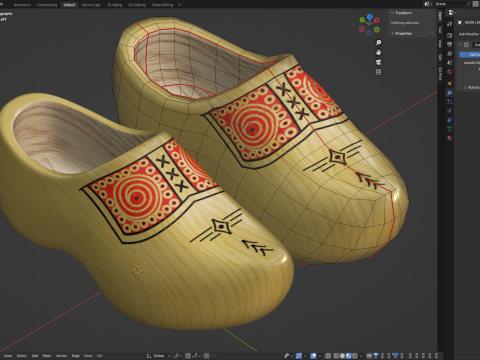This screenshot has width=480, height=360.
Task: Open the Tool properties tab icon
Action: click(x=450, y=24)
